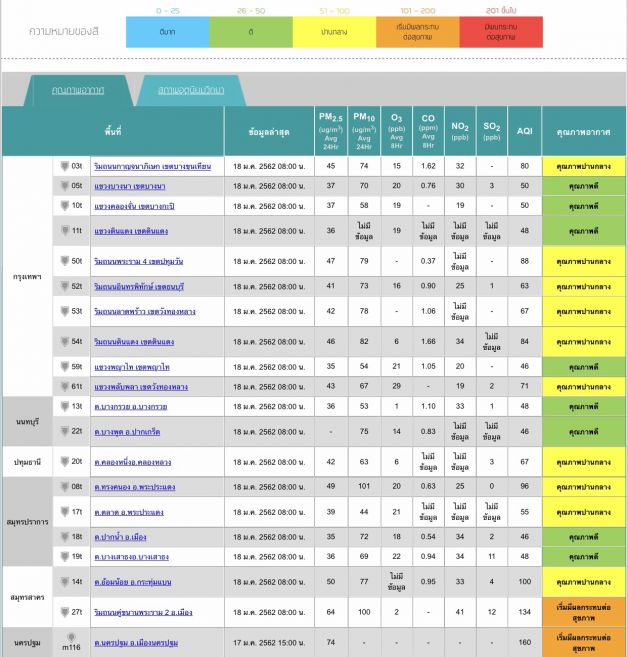
Task: Follow the station link in row 61t
Action: point(141,387)
